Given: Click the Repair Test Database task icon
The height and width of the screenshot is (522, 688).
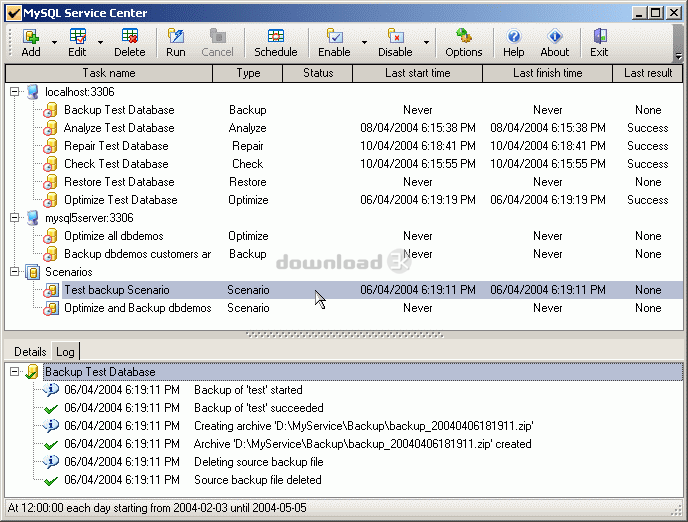Looking at the screenshot, I should click(50, 146).
